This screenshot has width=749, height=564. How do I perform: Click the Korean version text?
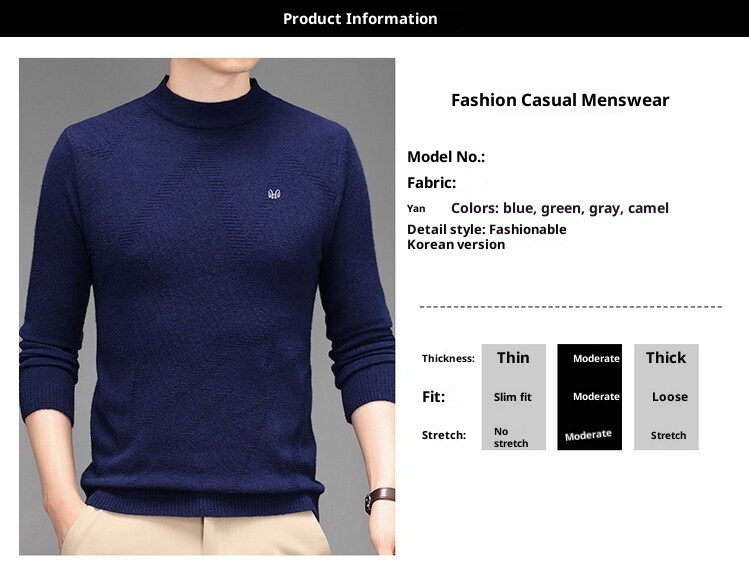[456, 245]
